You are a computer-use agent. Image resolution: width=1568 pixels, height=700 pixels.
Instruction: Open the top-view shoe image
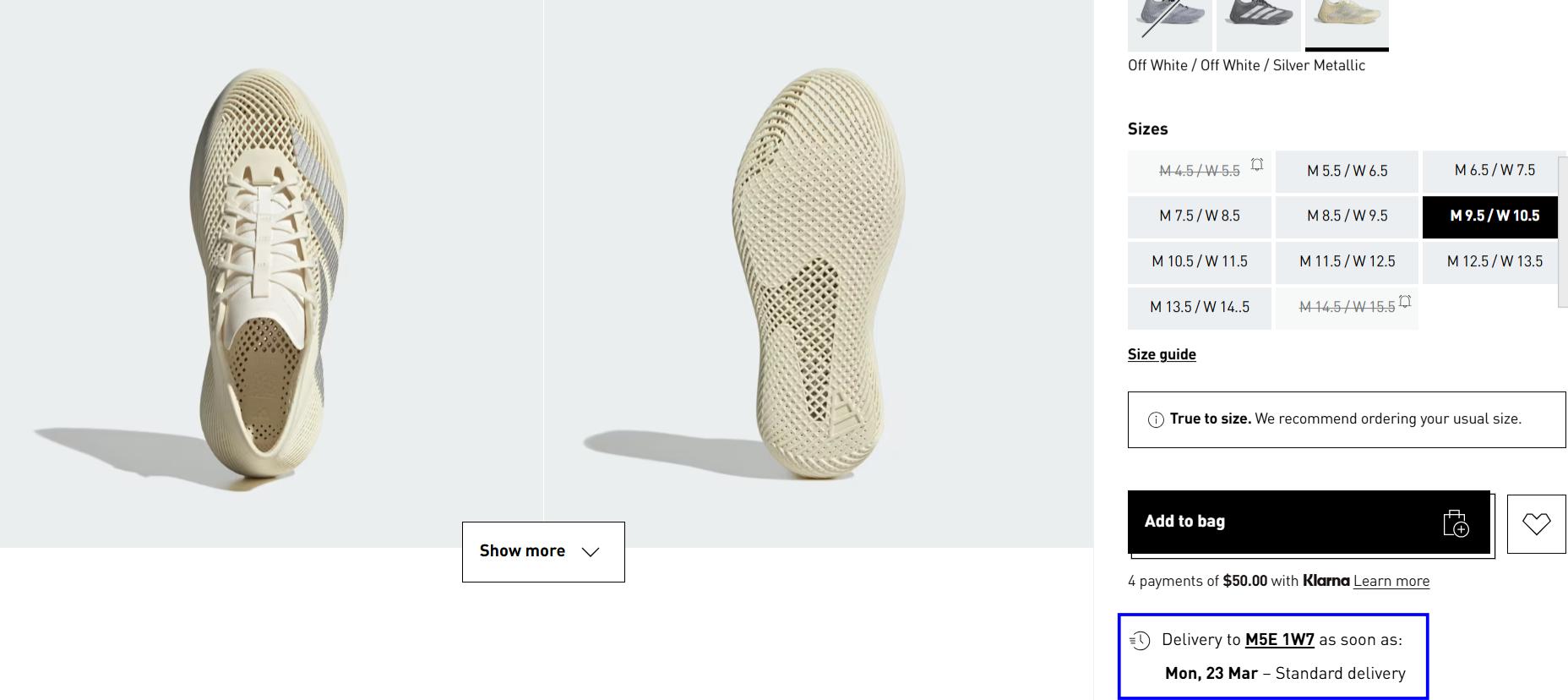tap(270, 271)
